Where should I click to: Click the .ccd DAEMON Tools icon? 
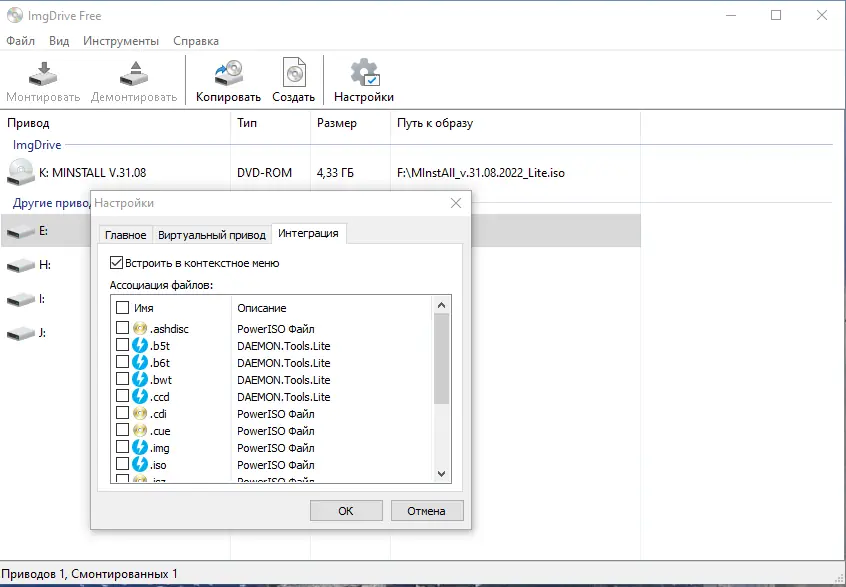140,396
